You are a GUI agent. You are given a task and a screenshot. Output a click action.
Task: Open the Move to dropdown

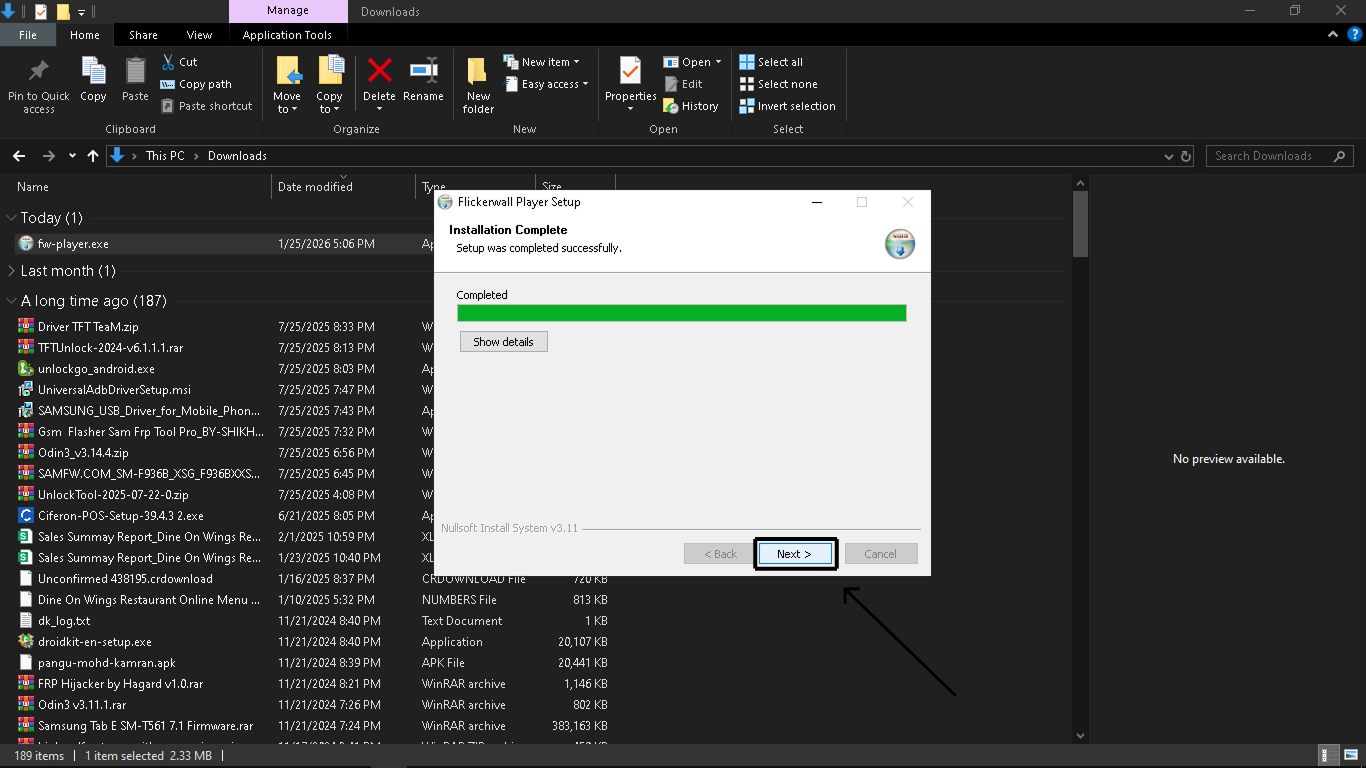click(x=287, y=103)
